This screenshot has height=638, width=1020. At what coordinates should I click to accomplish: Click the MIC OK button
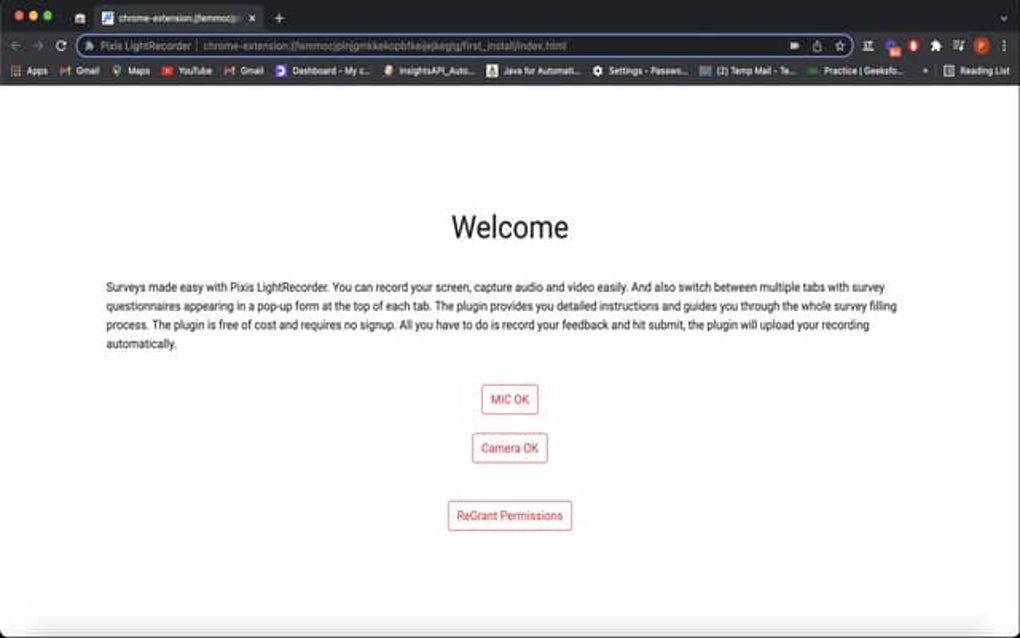[510, 399]
